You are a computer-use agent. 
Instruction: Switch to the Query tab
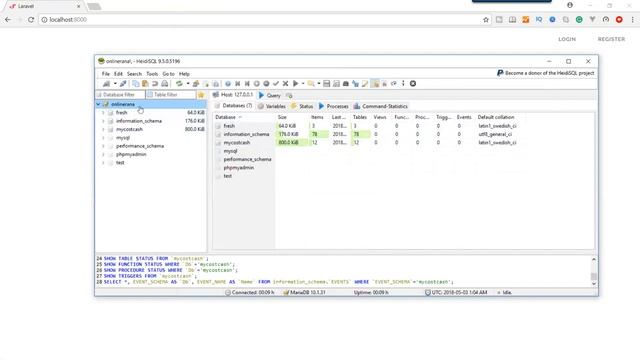pyautogui.click(x=270, y=96)
